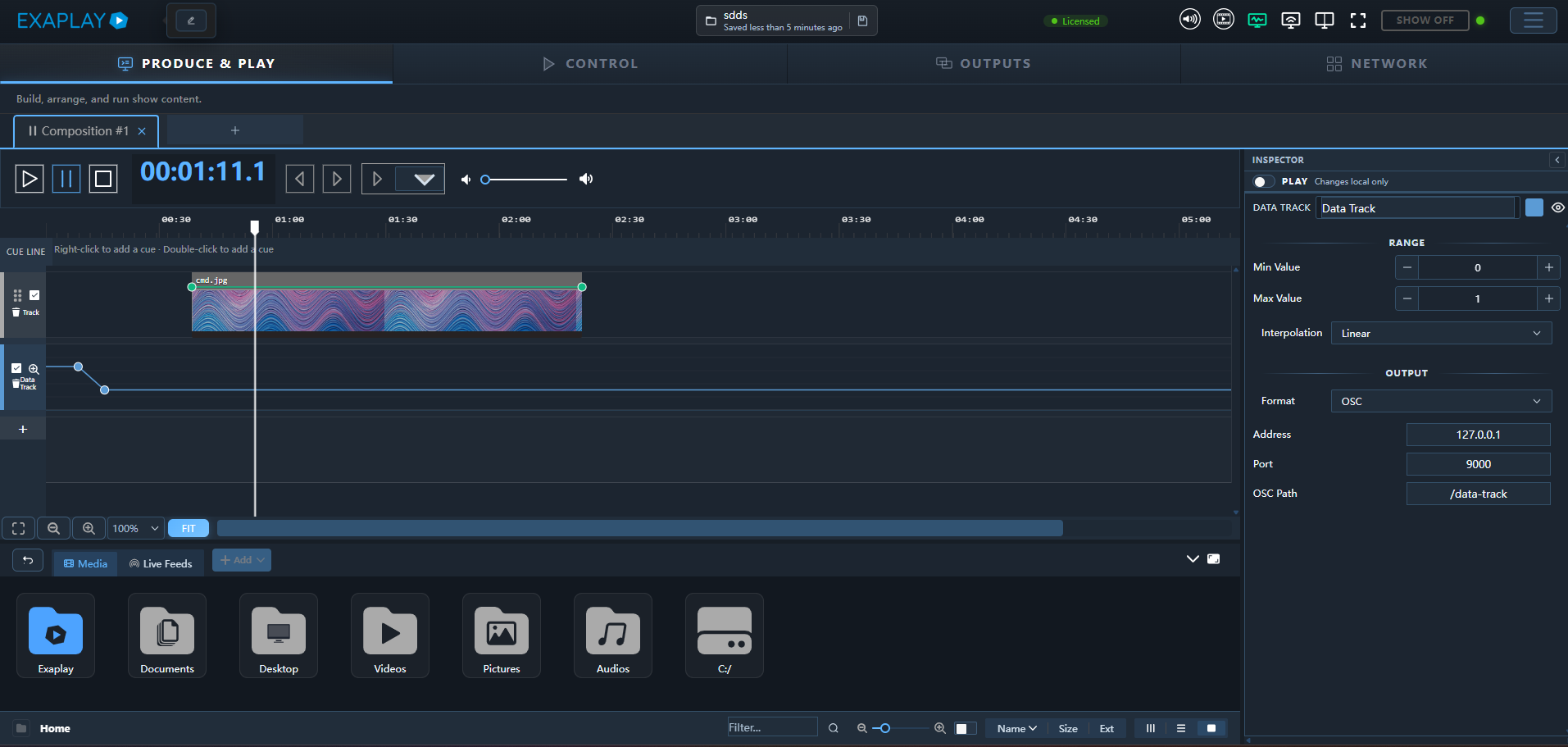Screen dimensions: 1568x747
Task: Click the loud speaker icon at the volume slider end
Action: coord(586,179)
